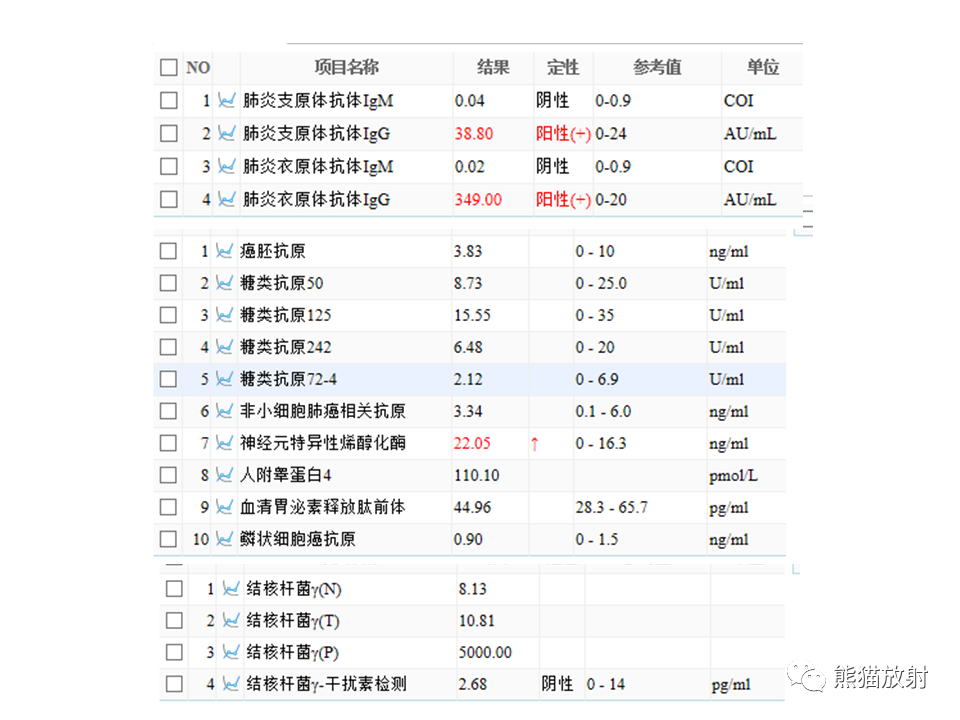The height and width of the screenshot is (720, 960).
Task: Check the box for 肺炎支原体抗体IgG row
Action: tap(168, 133)
